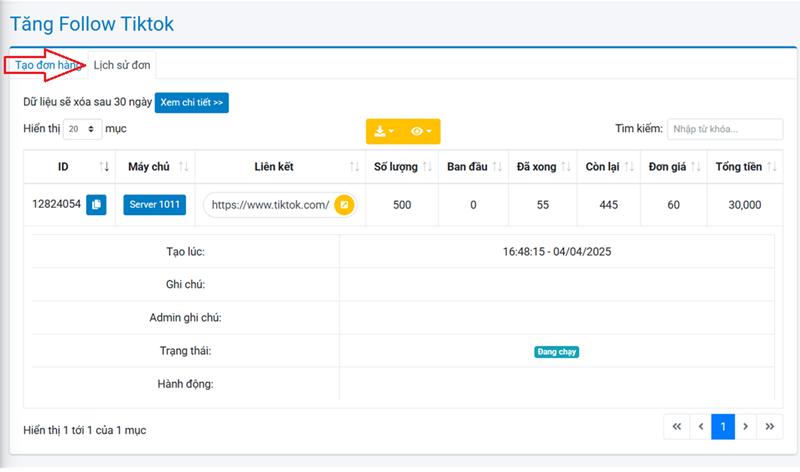This screenshot has width=800, height=472.
Task: Go to last page of results
Action: [x=770, y=427]
